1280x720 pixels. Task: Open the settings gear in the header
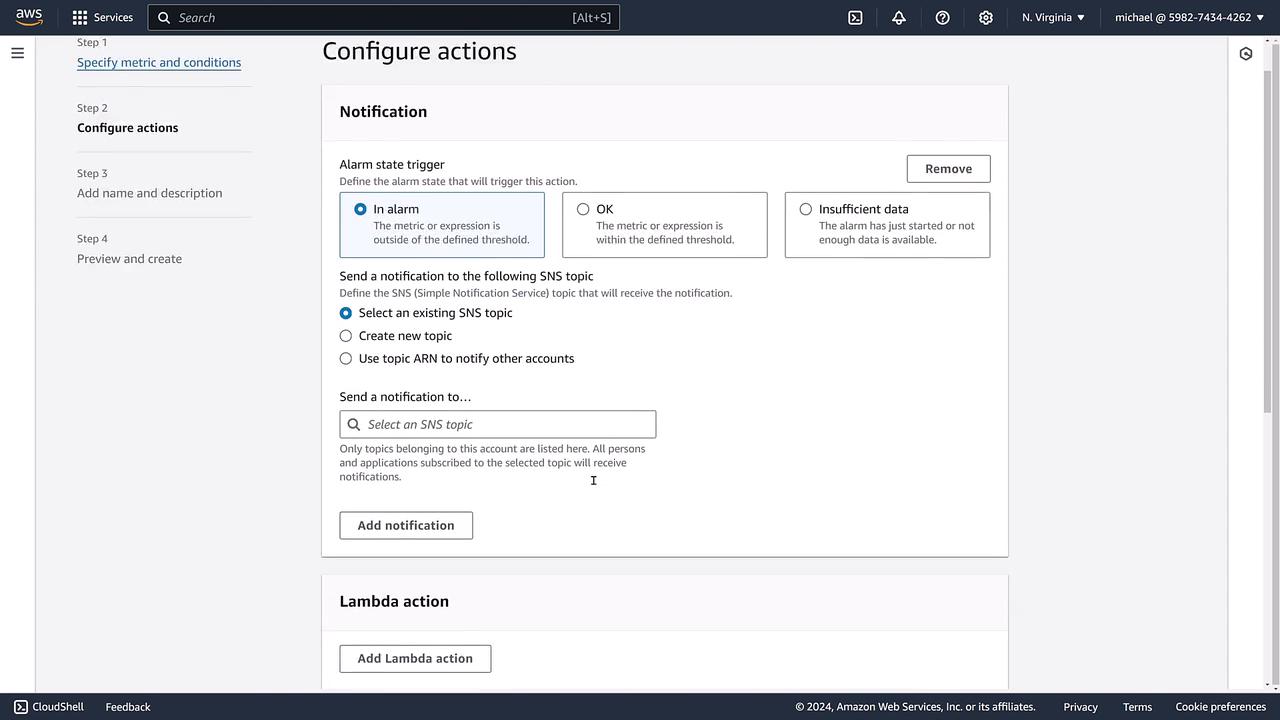click(986, 17)
